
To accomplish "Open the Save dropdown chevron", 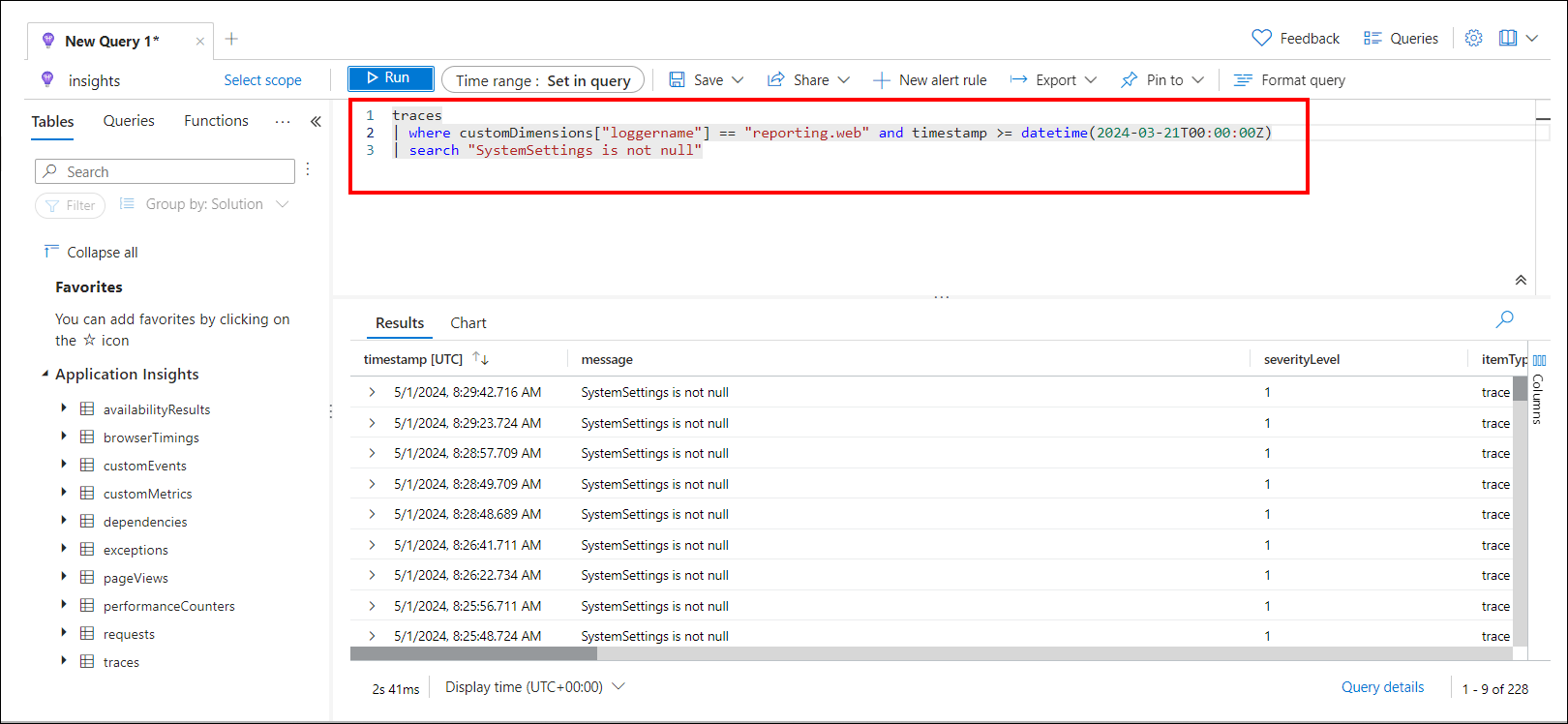I will click(738, 80).
